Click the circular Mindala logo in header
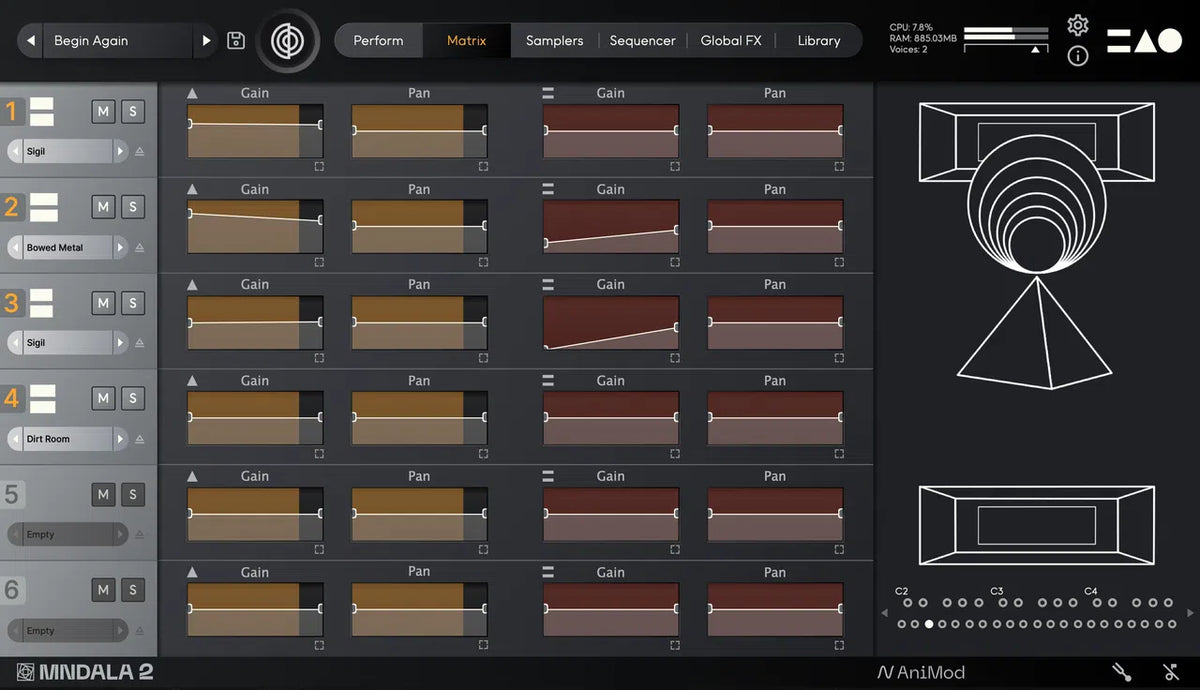Image resolution: width=1200 pixels, height=690 pixels. [x=288, y=41]
